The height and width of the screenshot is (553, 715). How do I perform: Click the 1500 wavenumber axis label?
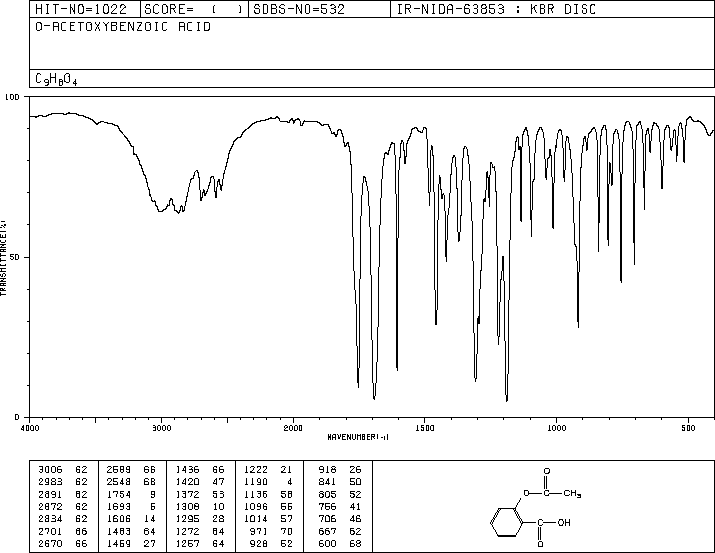point(425,428)
